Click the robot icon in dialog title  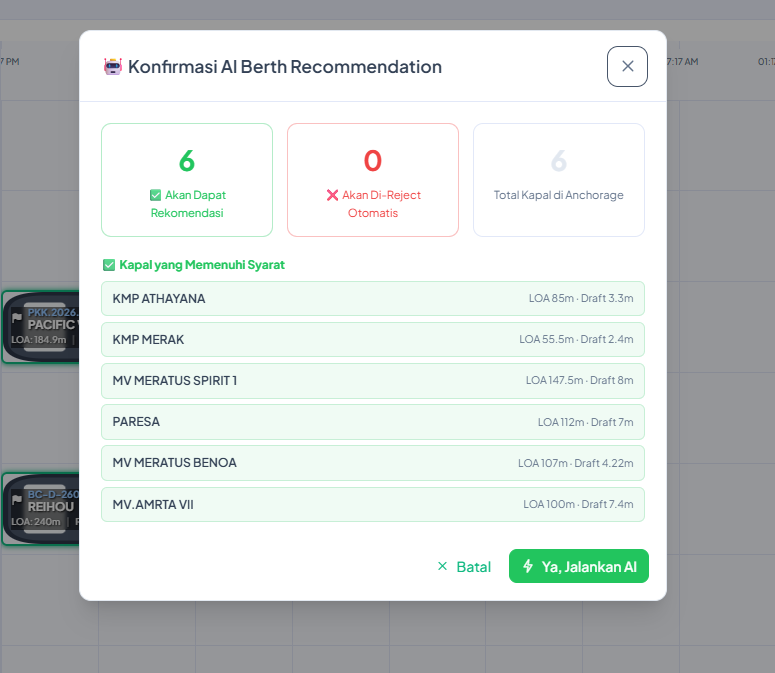[113, 67]
